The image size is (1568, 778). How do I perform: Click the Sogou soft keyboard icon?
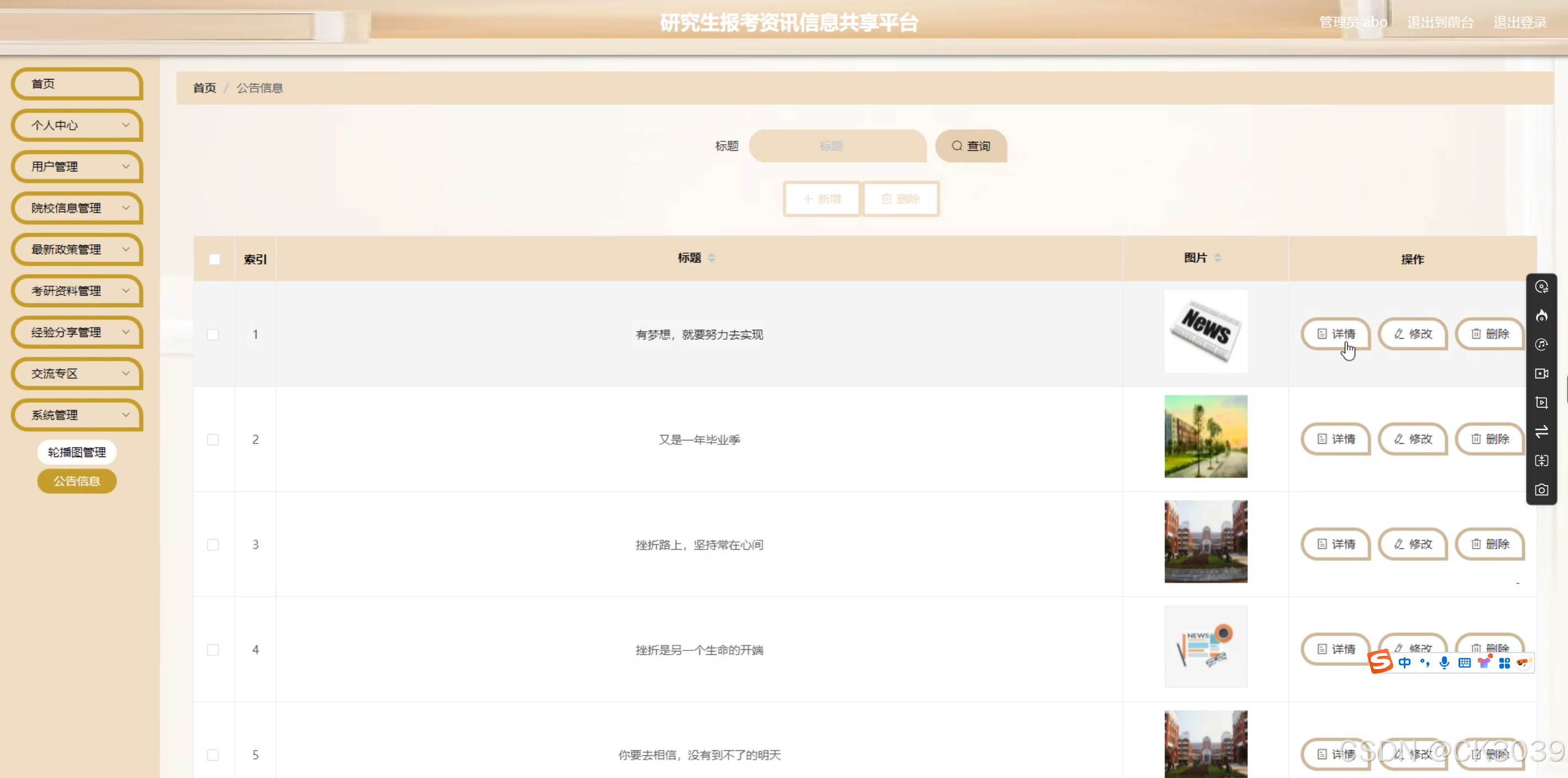coord(1464,663)
